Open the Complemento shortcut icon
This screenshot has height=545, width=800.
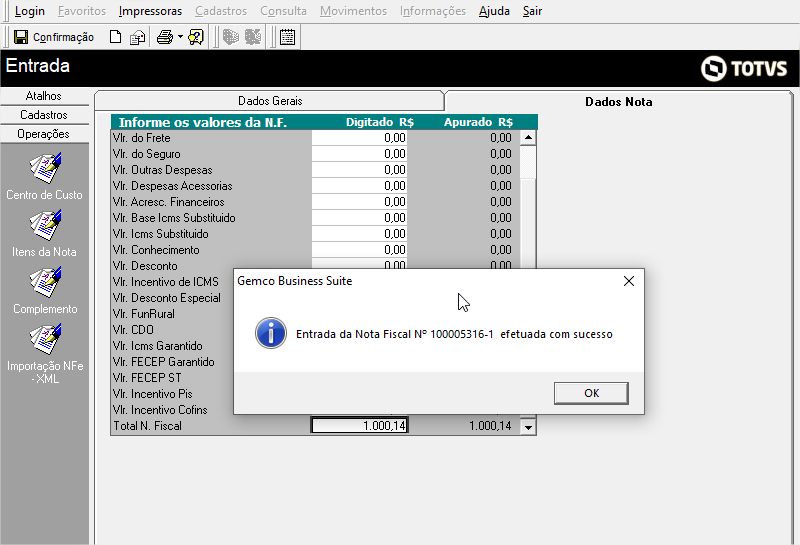coord(45,291)
